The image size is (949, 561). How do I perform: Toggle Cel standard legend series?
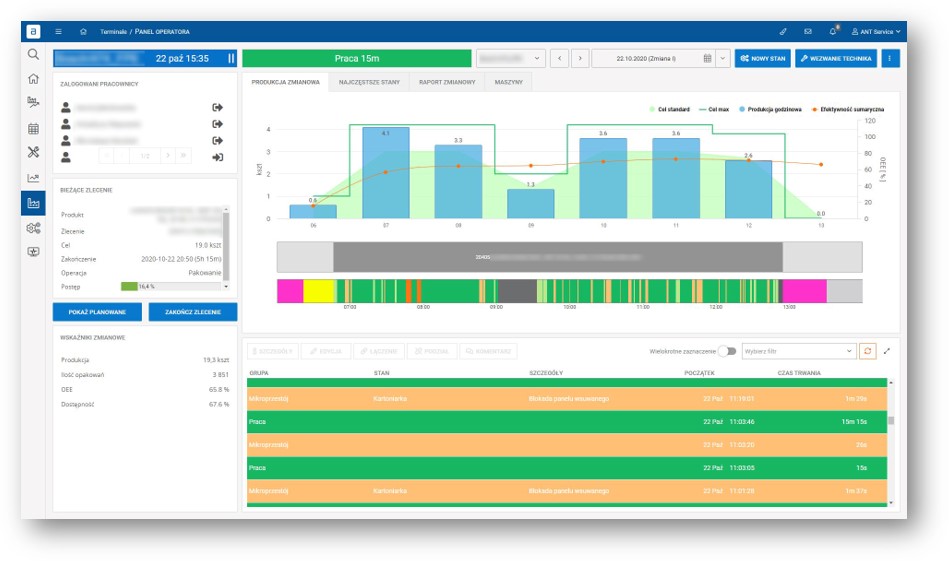[669, 110]
